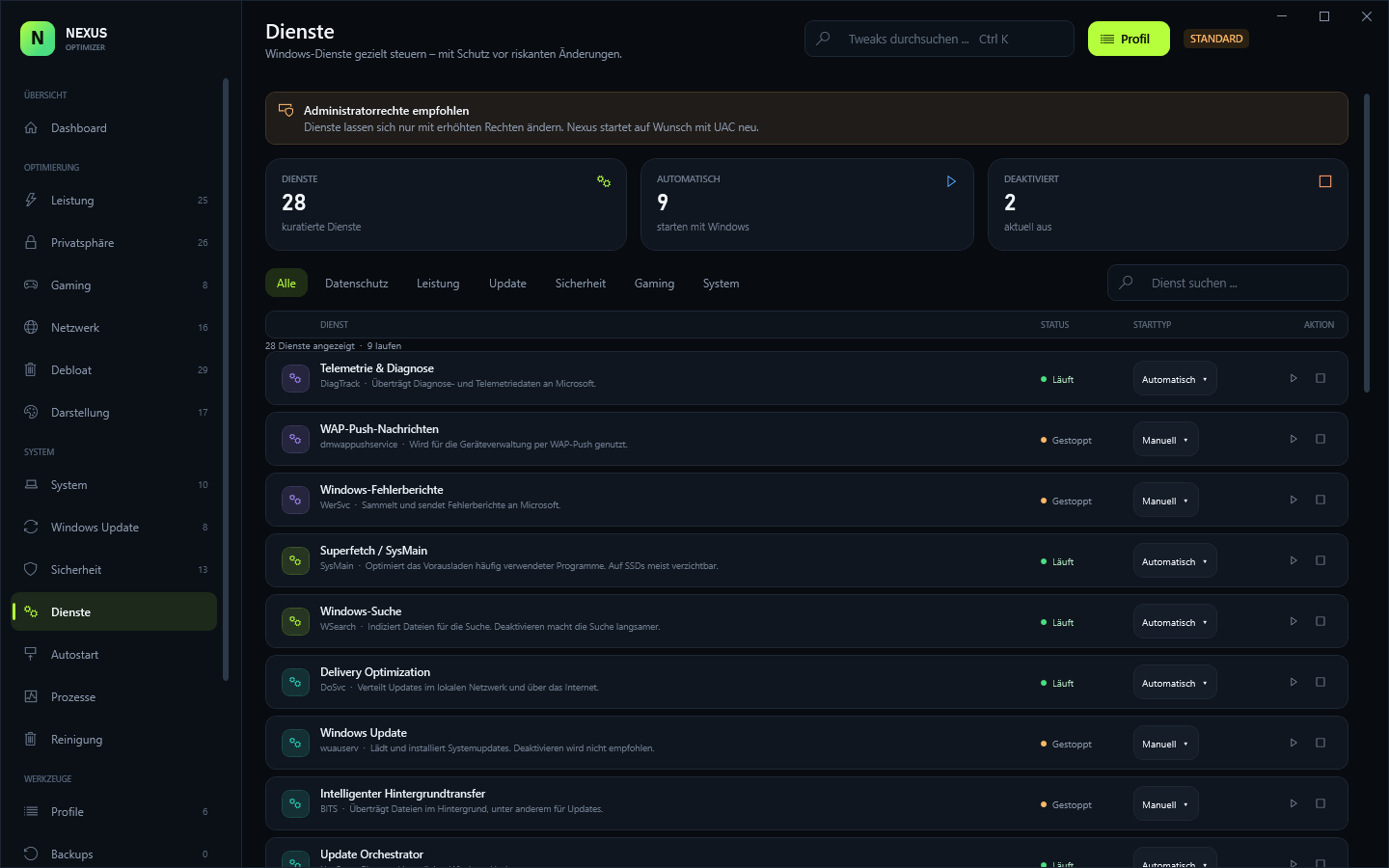Click the Superfetch / SysMain service icon
The image size is (1389, 868).
(295, 560)
